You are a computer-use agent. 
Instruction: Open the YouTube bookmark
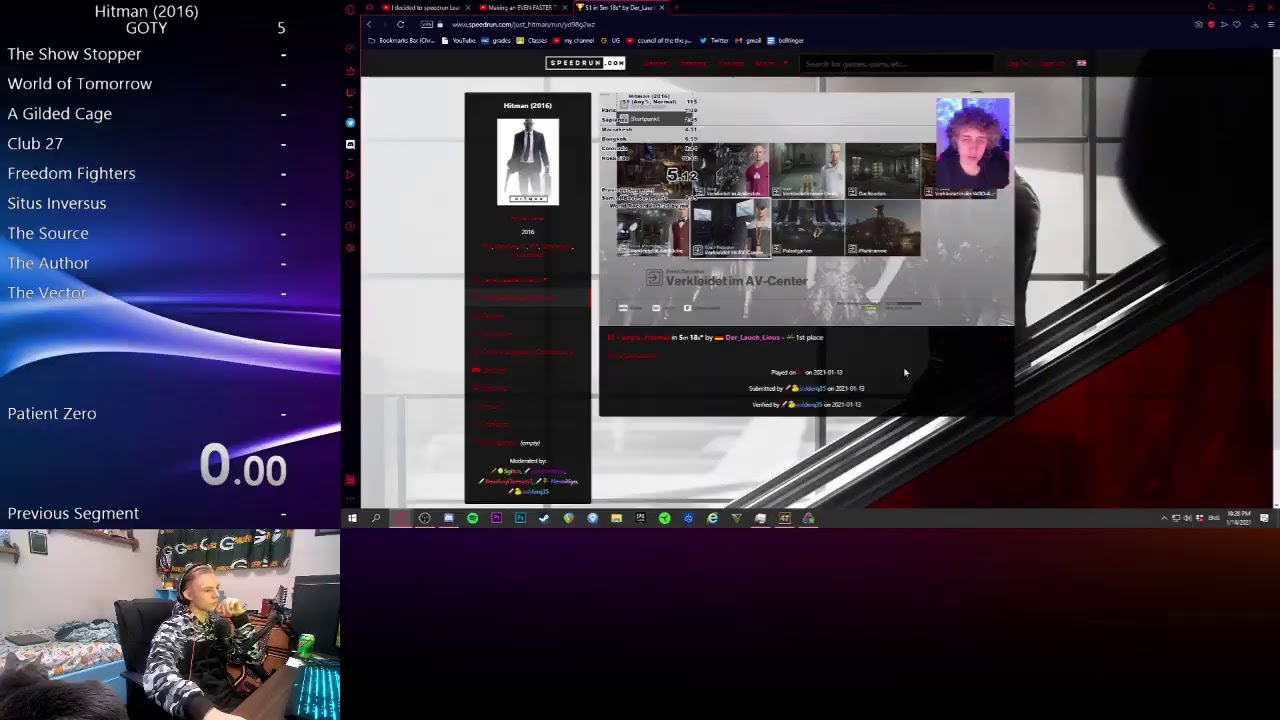click(x=459, y=41)
